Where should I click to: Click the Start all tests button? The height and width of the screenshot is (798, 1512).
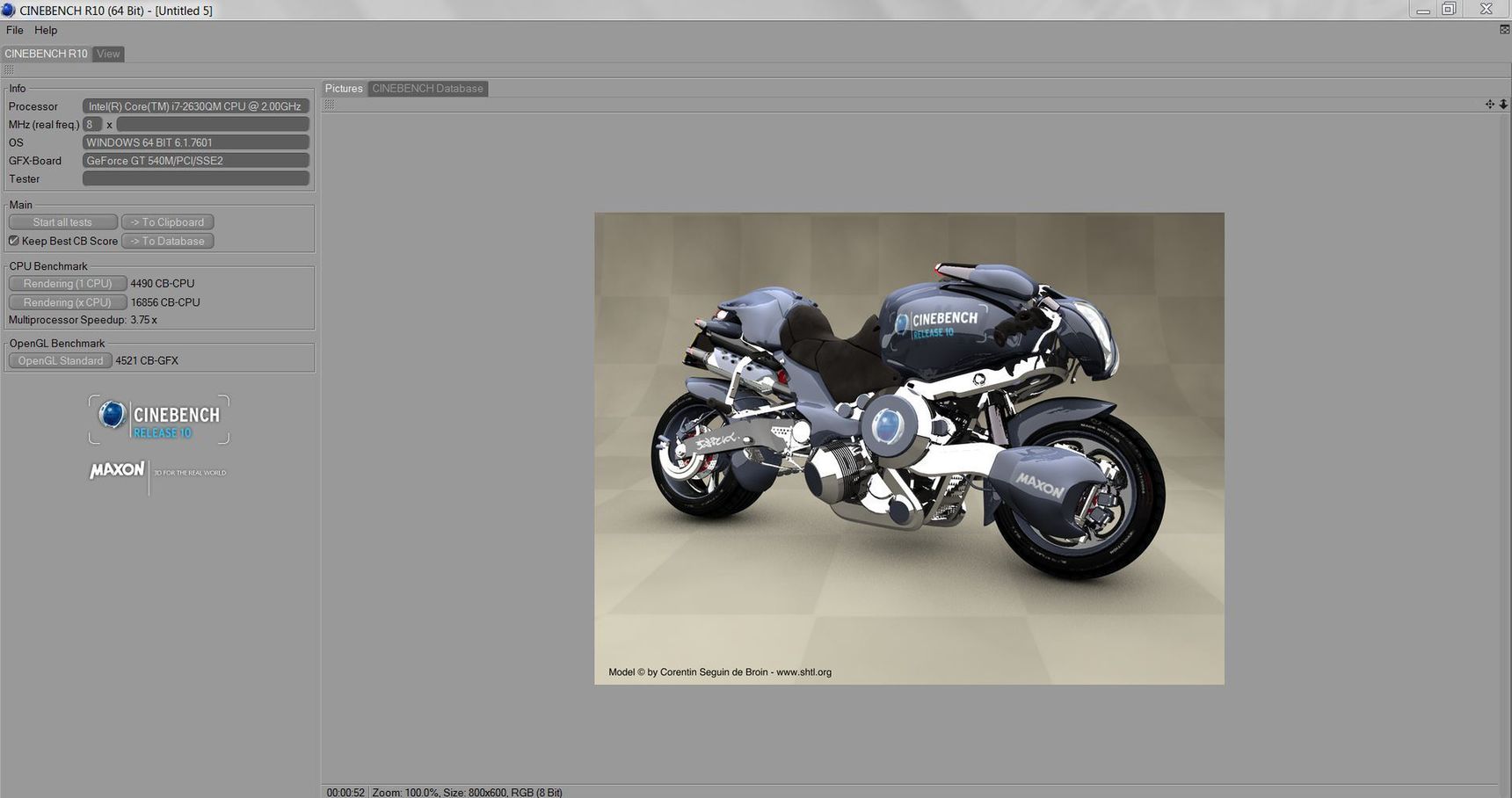pos(62,222)
